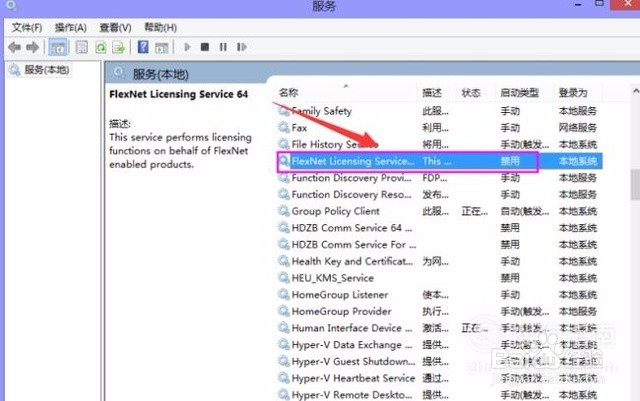Click the services list scrollbar thumb
The image size is (640, 401).
(636, 185)
